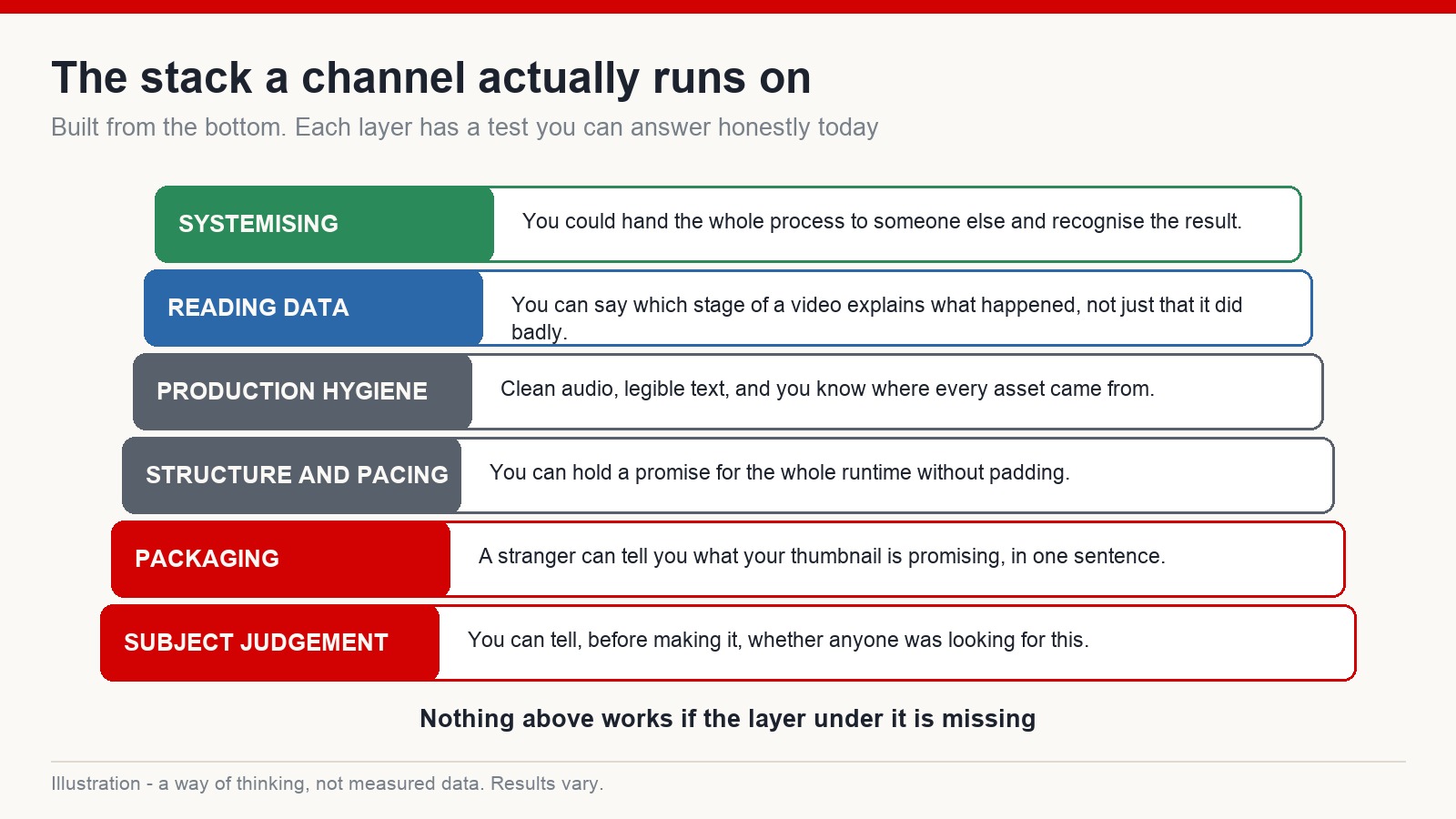Click the green SYSTEMISING label
1456x819 pixels.
pos(324,224)
